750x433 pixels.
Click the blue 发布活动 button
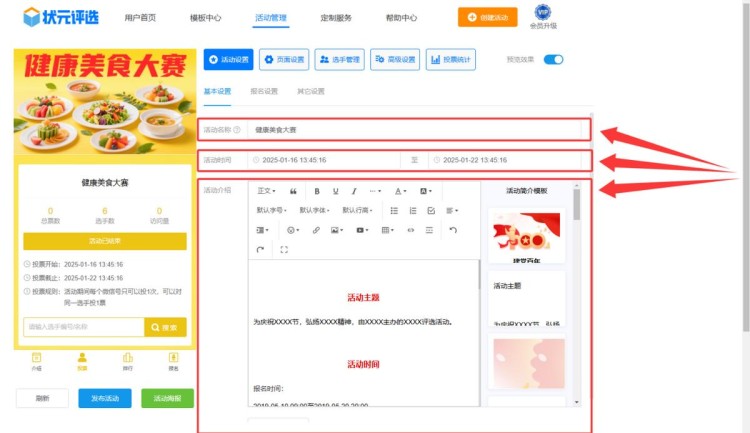(x=104, y=398)
